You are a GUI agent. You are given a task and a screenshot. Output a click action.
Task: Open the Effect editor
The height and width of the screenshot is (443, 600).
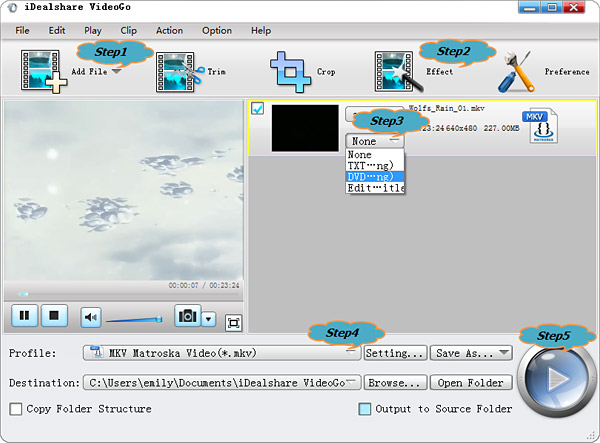(413, 72)
